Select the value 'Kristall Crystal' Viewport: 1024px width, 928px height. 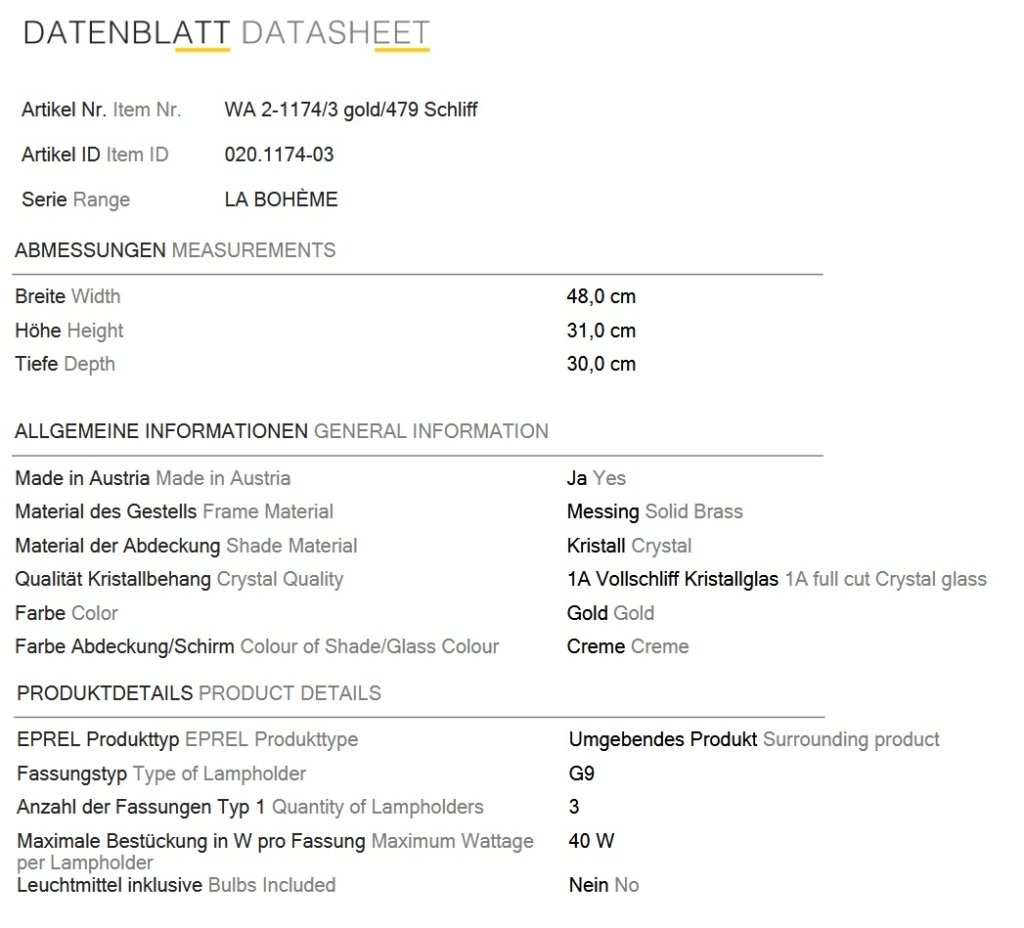pyautogui.click(x=629, y=546)
